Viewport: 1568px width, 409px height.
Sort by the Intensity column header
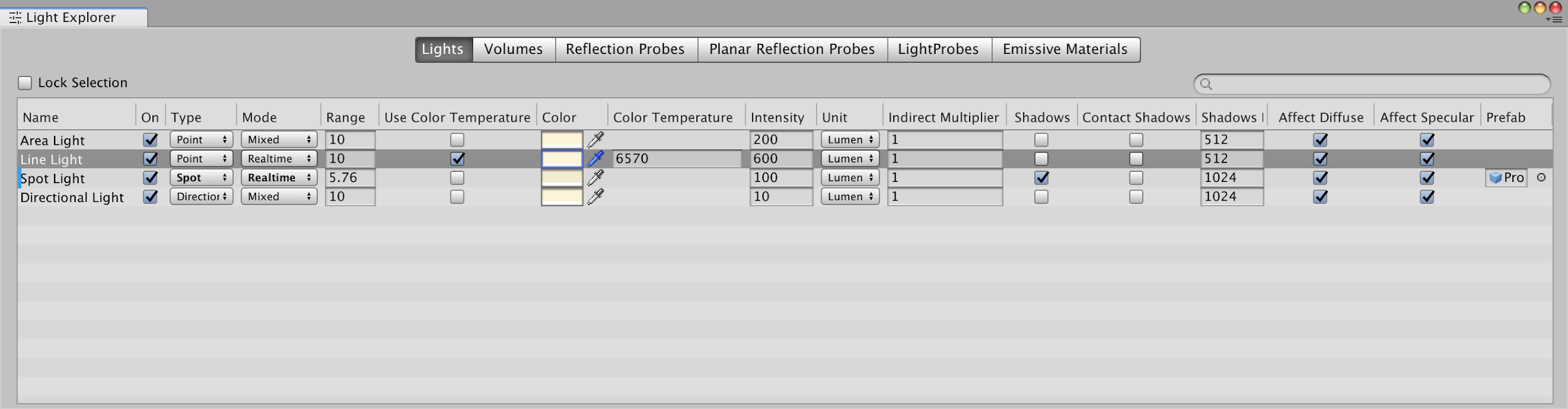pyautogui.click(x=777, y=117)
